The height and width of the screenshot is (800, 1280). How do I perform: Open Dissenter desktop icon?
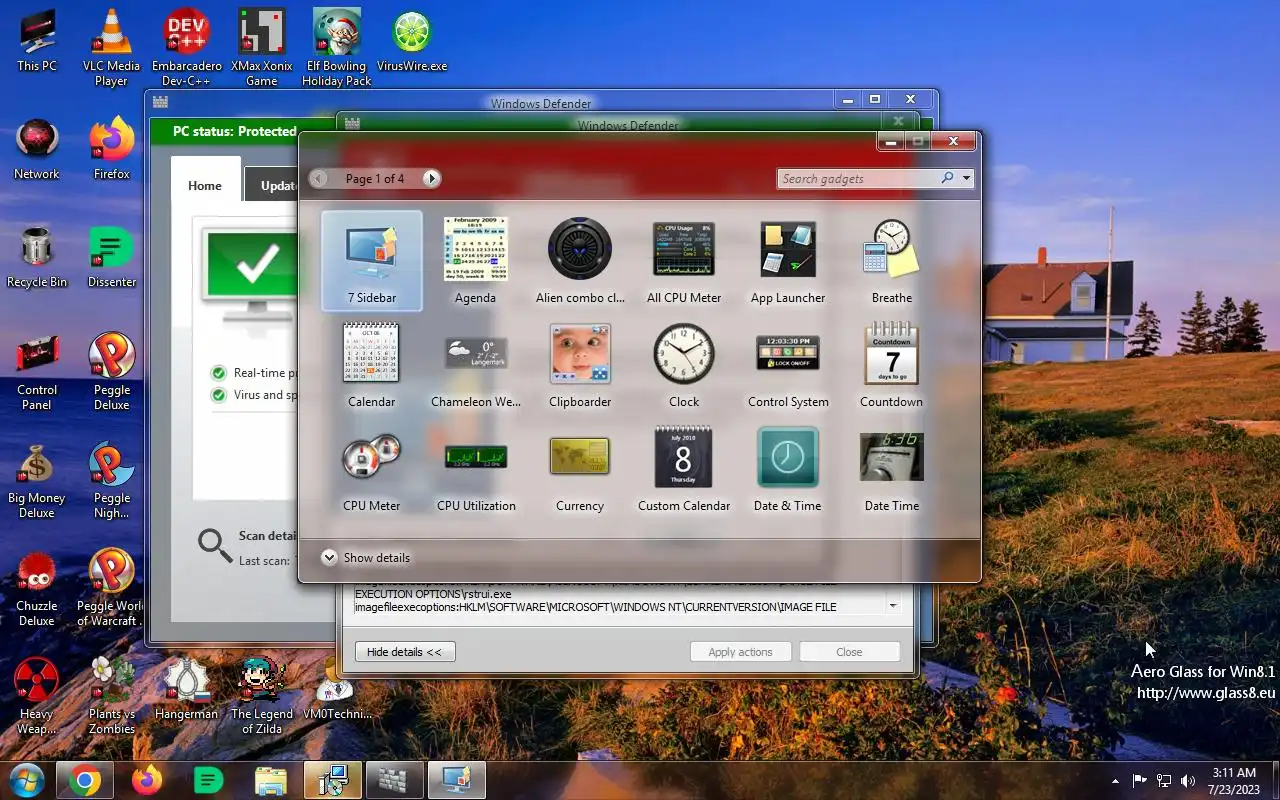112,256
